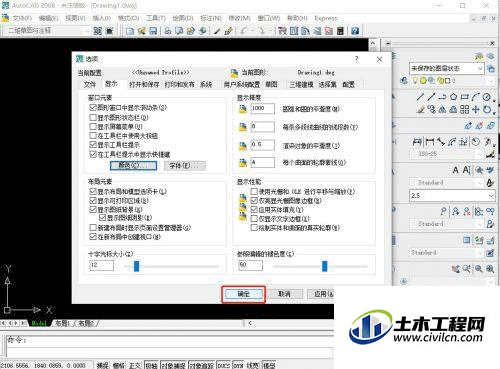The image size is (500, 369).
Task: Toggle '显示工具栏提示' checkbox
Action: click(93, 145)
